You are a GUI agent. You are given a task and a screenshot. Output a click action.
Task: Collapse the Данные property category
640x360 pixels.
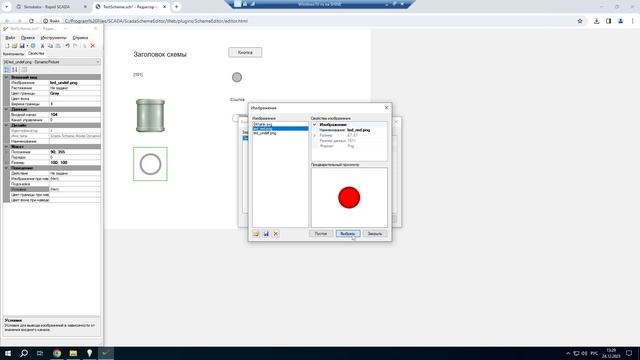pyautogui.click(x=6, y=109)
